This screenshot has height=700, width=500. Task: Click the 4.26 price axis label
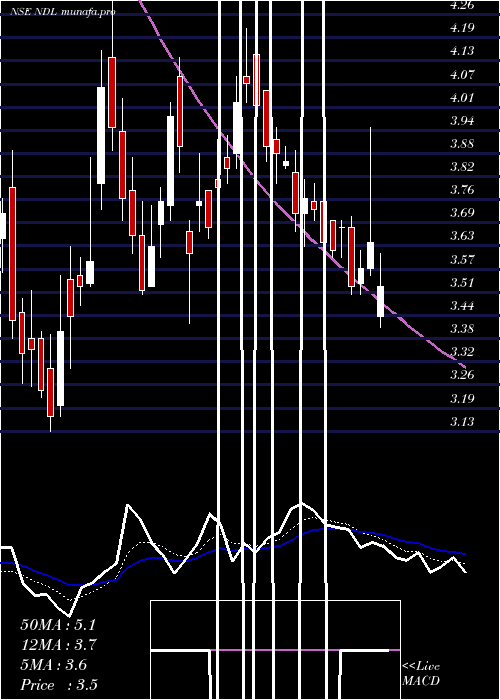462,5
